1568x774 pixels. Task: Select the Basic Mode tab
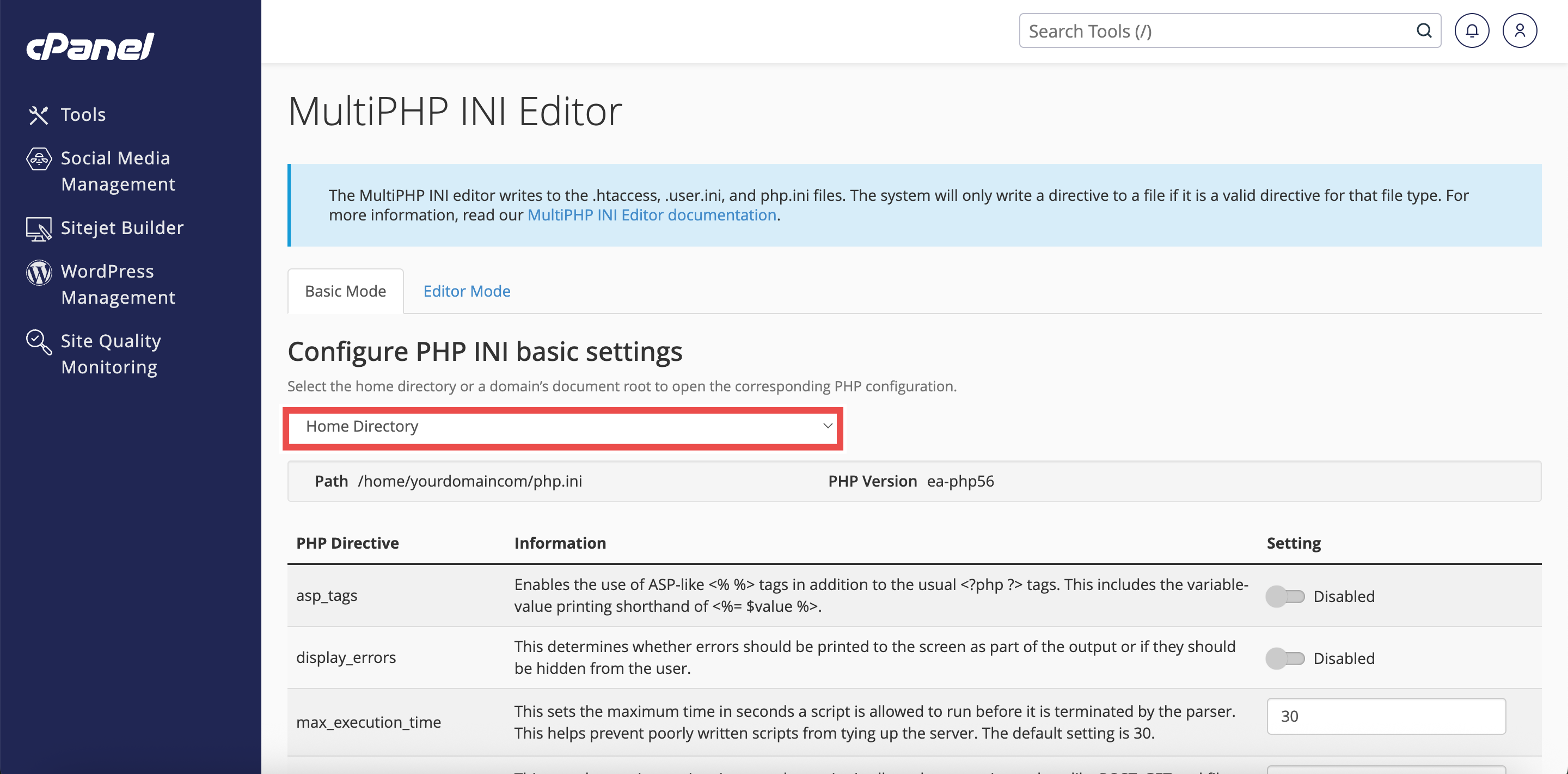click(345, 291)
